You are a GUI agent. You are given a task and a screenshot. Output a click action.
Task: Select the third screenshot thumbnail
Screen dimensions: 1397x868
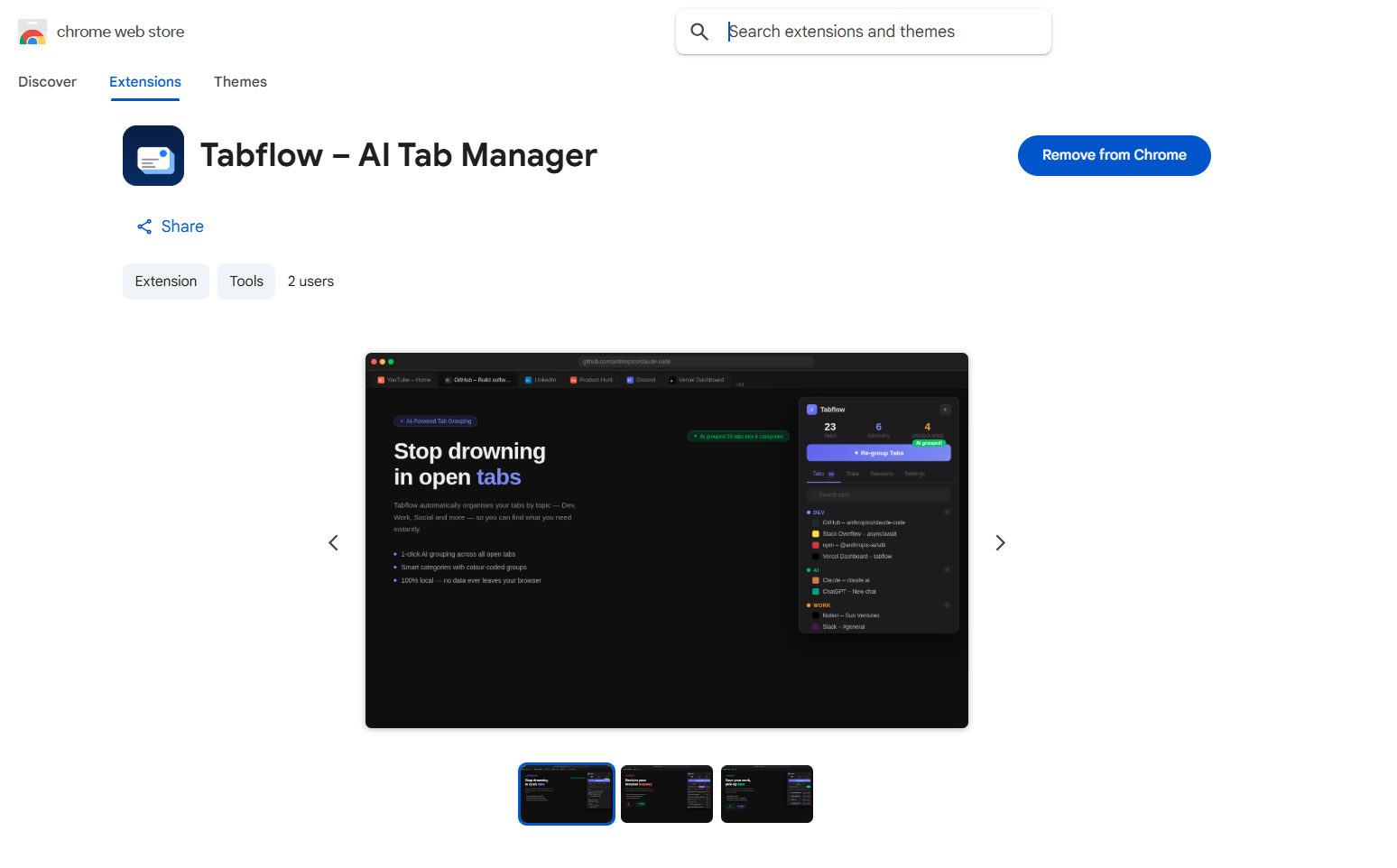[767, 794]
